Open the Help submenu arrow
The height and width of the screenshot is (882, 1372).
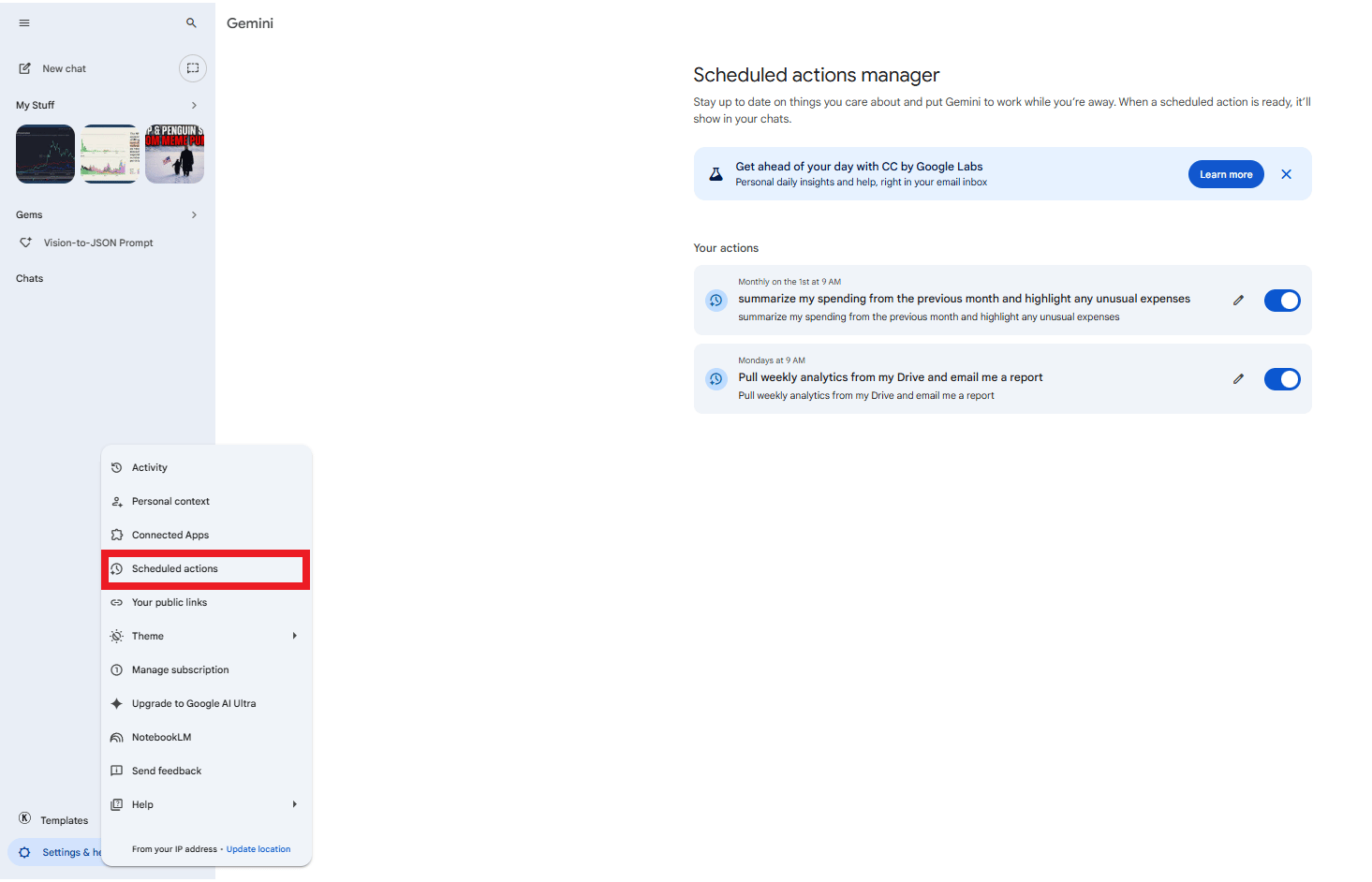click(294, 804)
